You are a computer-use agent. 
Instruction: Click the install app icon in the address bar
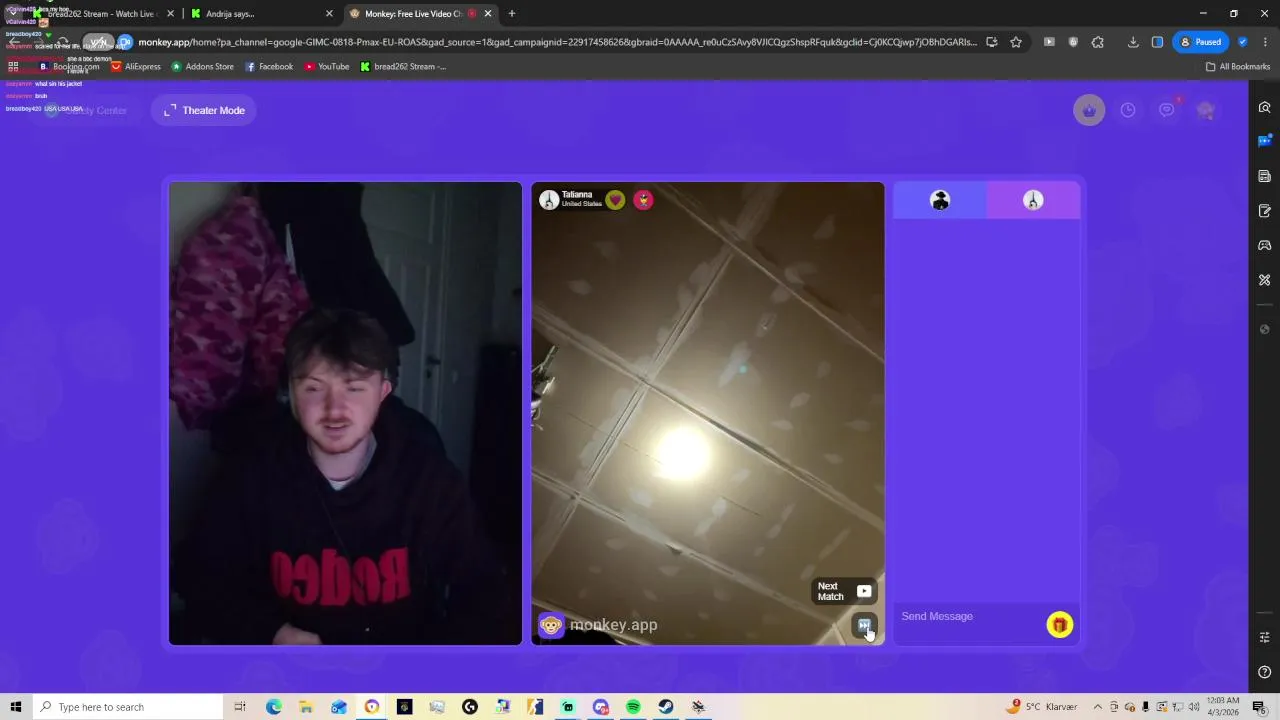(x=991, y=42)
